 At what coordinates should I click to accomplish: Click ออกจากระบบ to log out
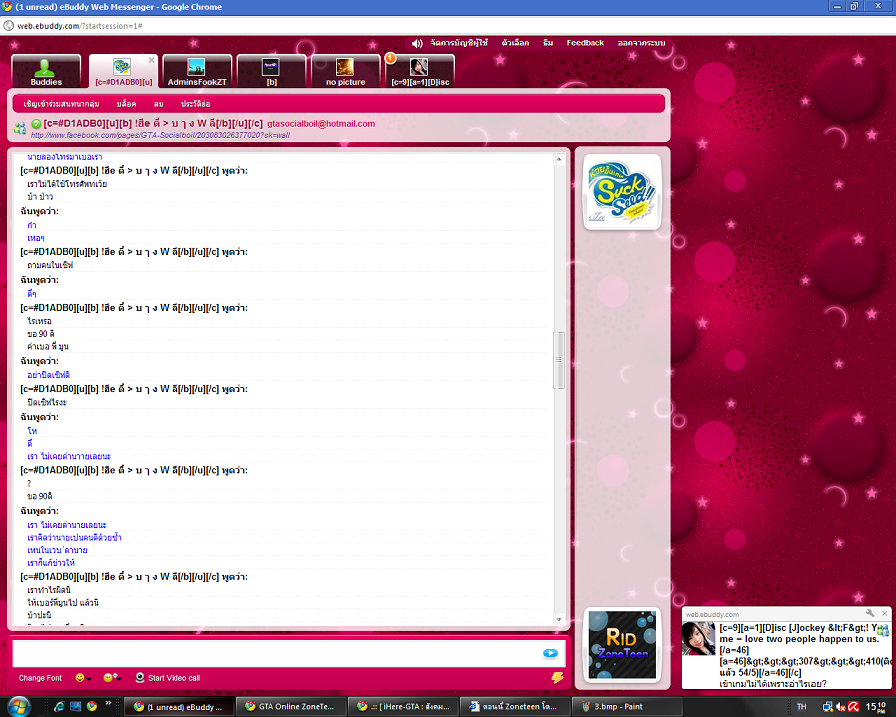click(641, 43)
